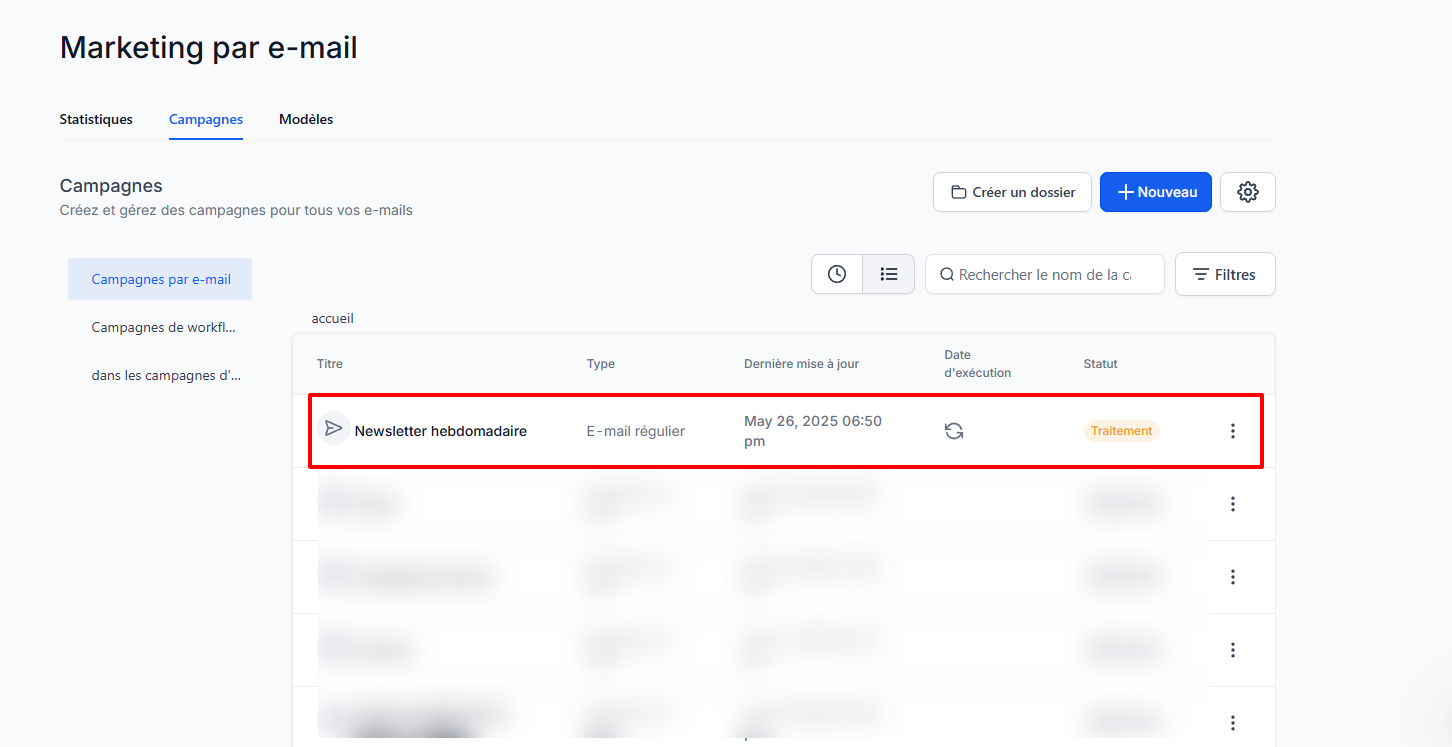Click the paper plane icon beside Newsletter hebdomadaire
Image resolution: width=1452 pixels, height=747 pixels.
click(x=334, y=428)
